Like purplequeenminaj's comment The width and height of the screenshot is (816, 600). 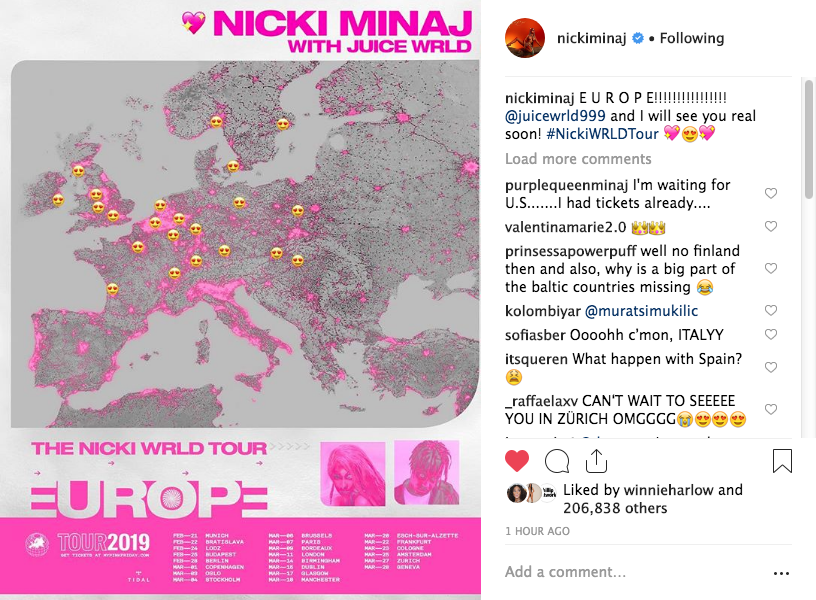pyautogui.click(x=771, y=194)
